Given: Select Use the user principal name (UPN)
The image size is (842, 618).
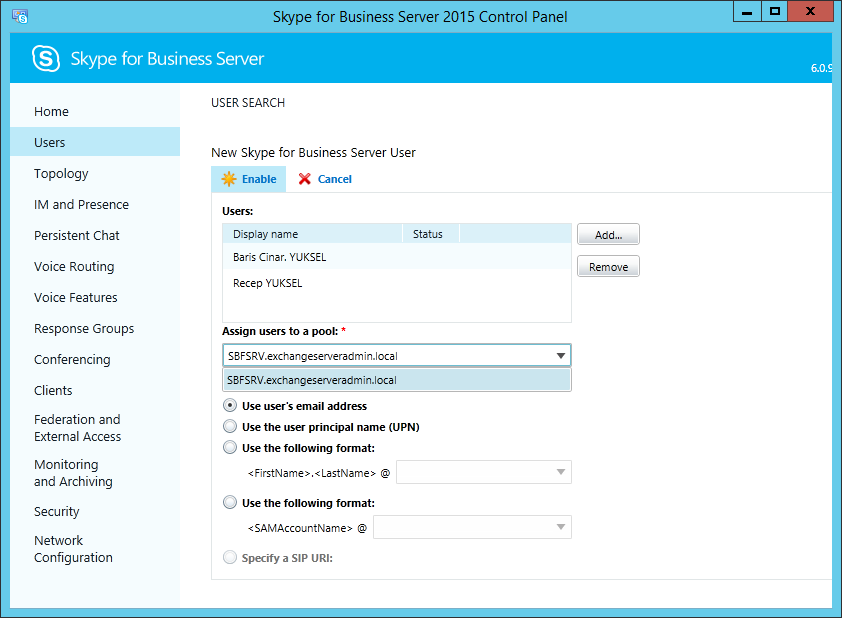Looking at the screenshot, I should click(x=230, y=426).
